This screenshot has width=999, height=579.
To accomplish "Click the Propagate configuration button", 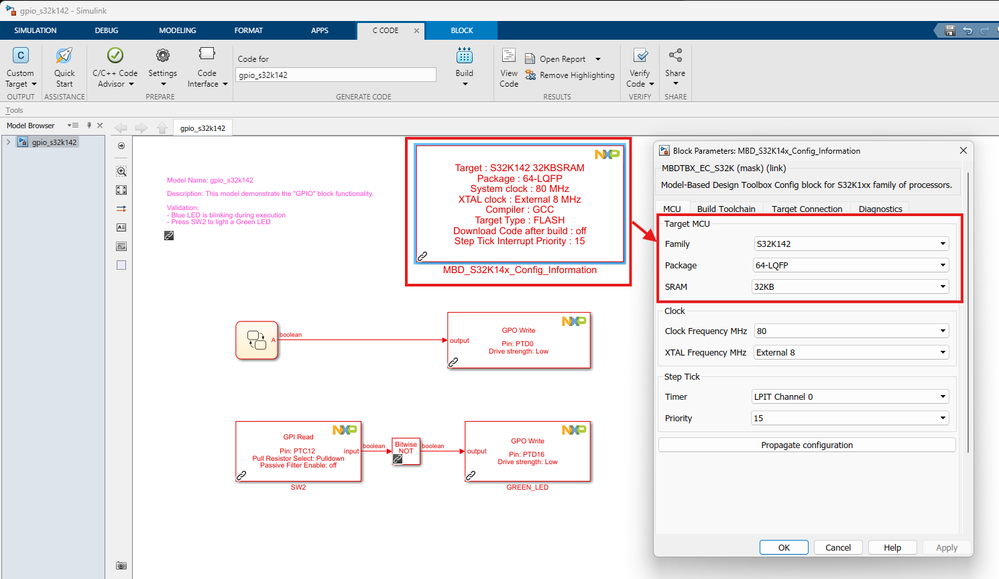I will (807, 445).
